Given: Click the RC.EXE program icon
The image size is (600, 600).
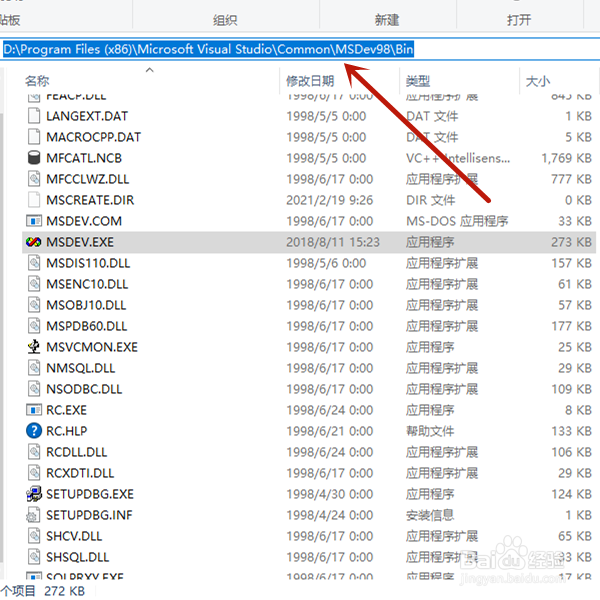Looking at the screenshot, I should point(34,410).
